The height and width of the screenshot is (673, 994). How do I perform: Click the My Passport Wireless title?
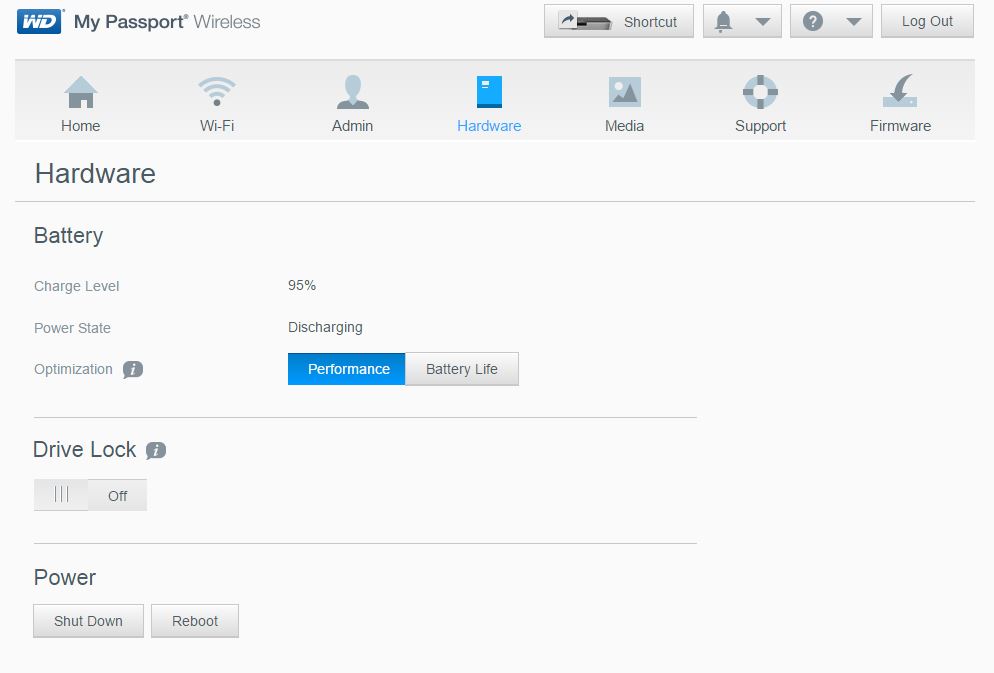(167, 22)
